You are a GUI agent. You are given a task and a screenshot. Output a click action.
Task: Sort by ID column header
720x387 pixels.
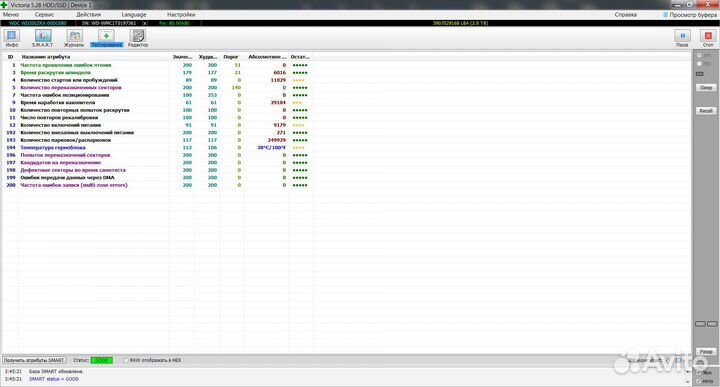point(10,57)
